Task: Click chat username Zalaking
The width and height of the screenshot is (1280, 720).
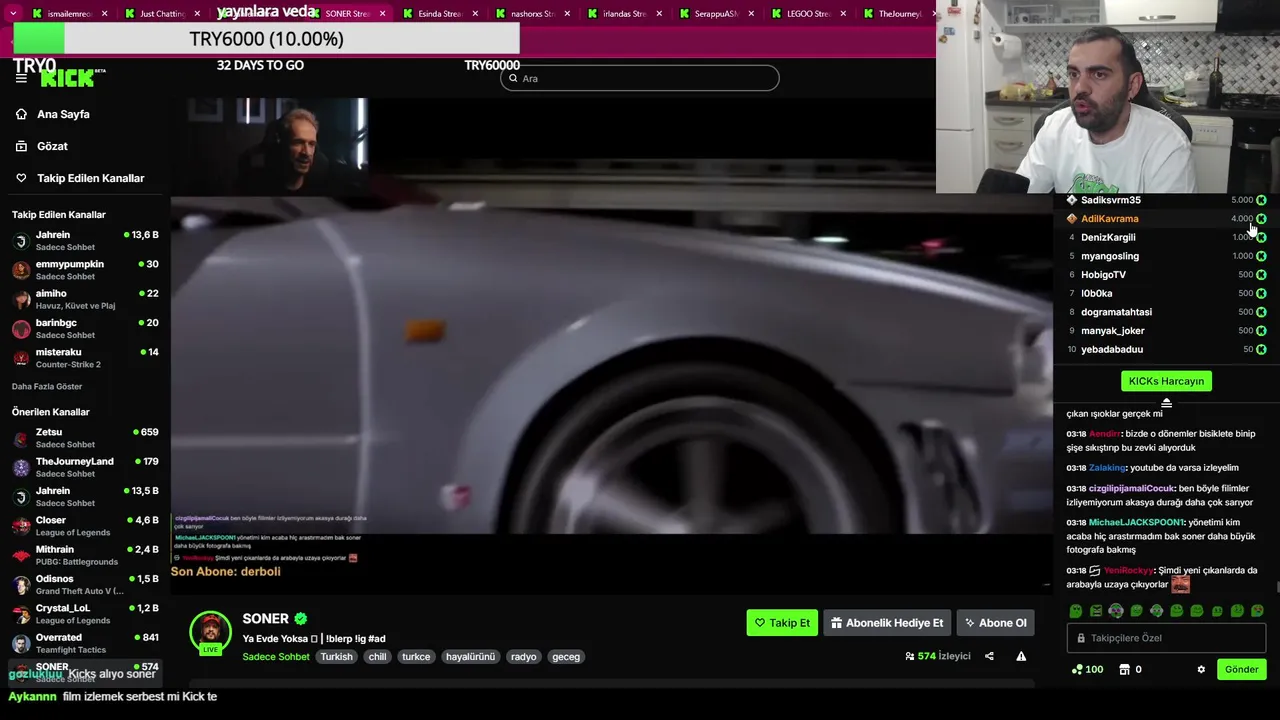Action: pos(1107,468)
